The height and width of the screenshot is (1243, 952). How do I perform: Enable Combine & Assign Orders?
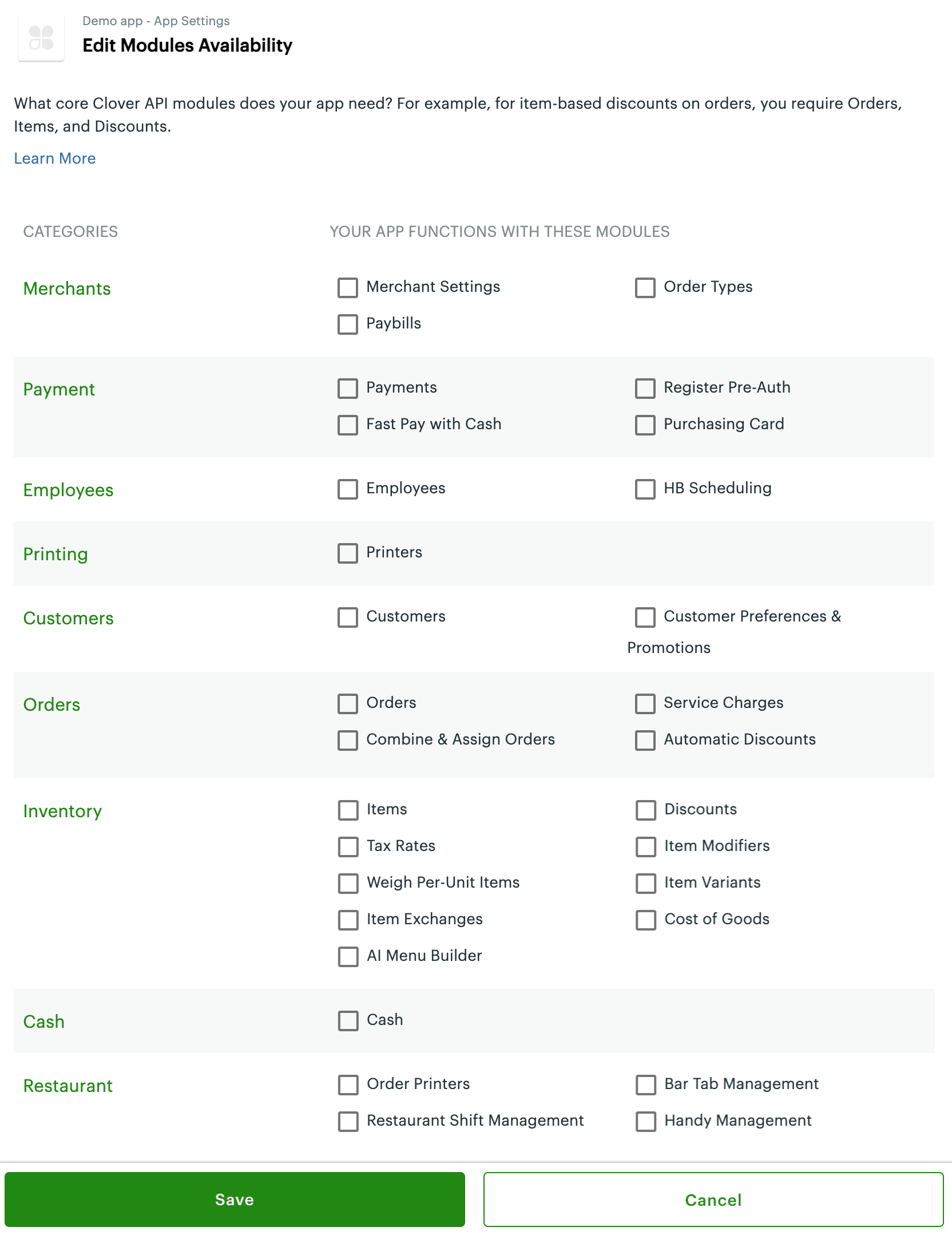coord(348,741)
